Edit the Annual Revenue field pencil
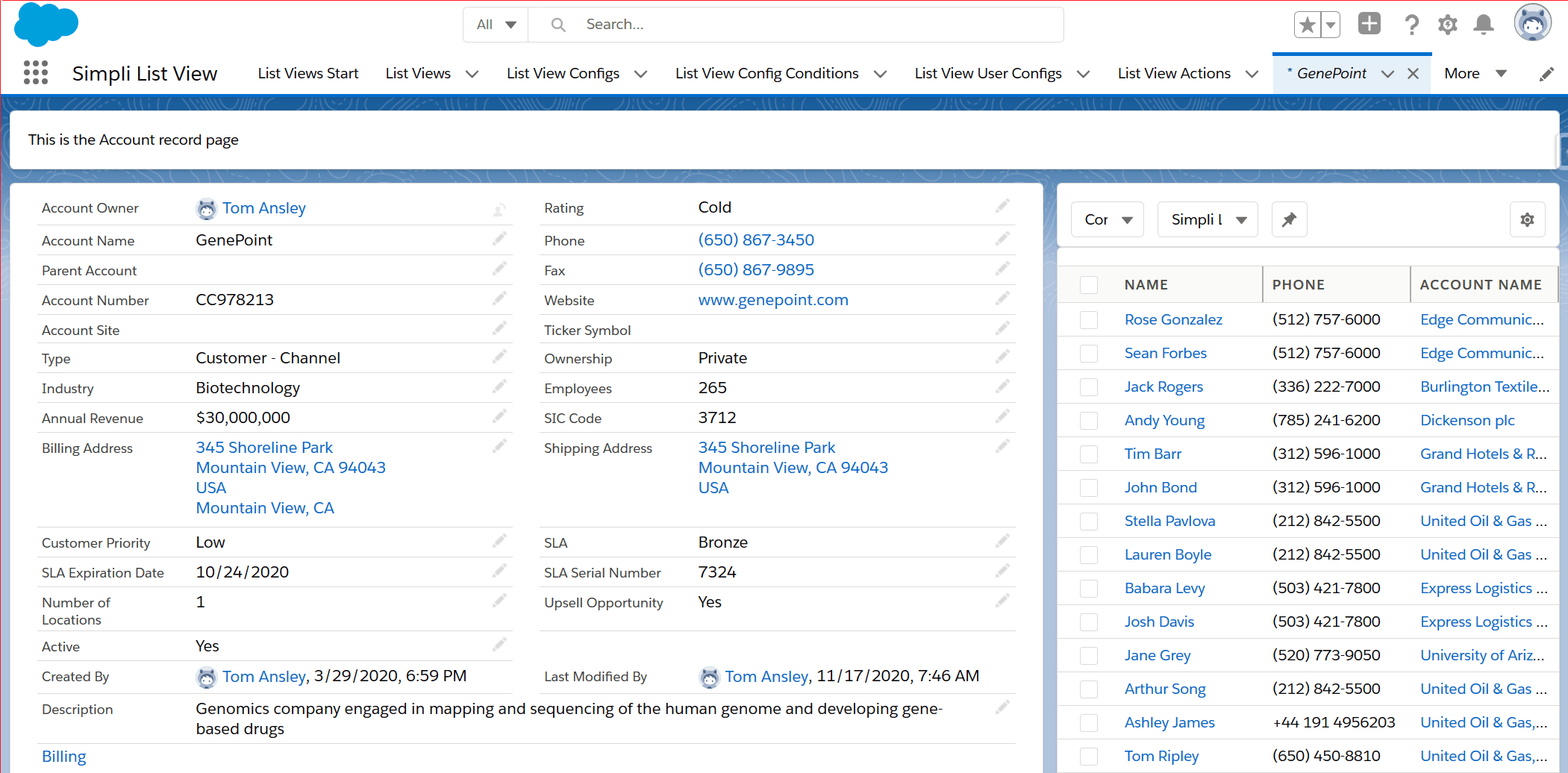The height and width of the screenshot is (773, 1568). [x=499, y=416]
